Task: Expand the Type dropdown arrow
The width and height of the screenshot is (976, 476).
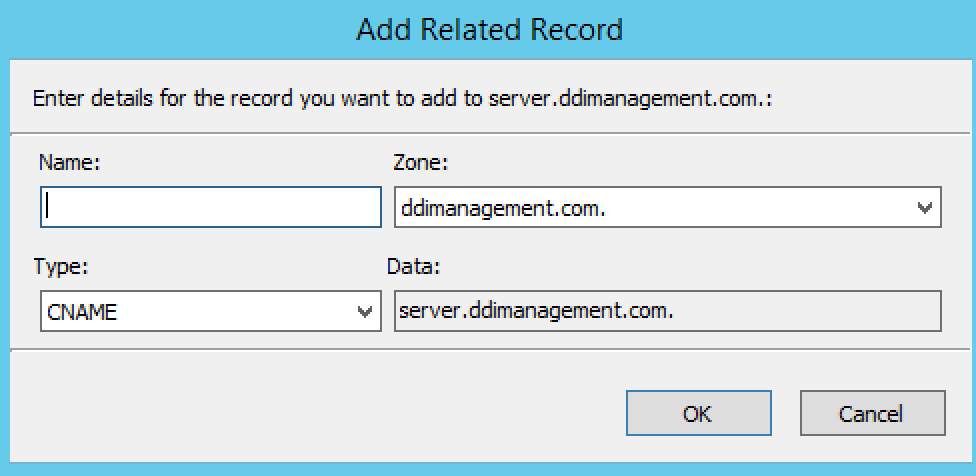Action: [364, 312]
